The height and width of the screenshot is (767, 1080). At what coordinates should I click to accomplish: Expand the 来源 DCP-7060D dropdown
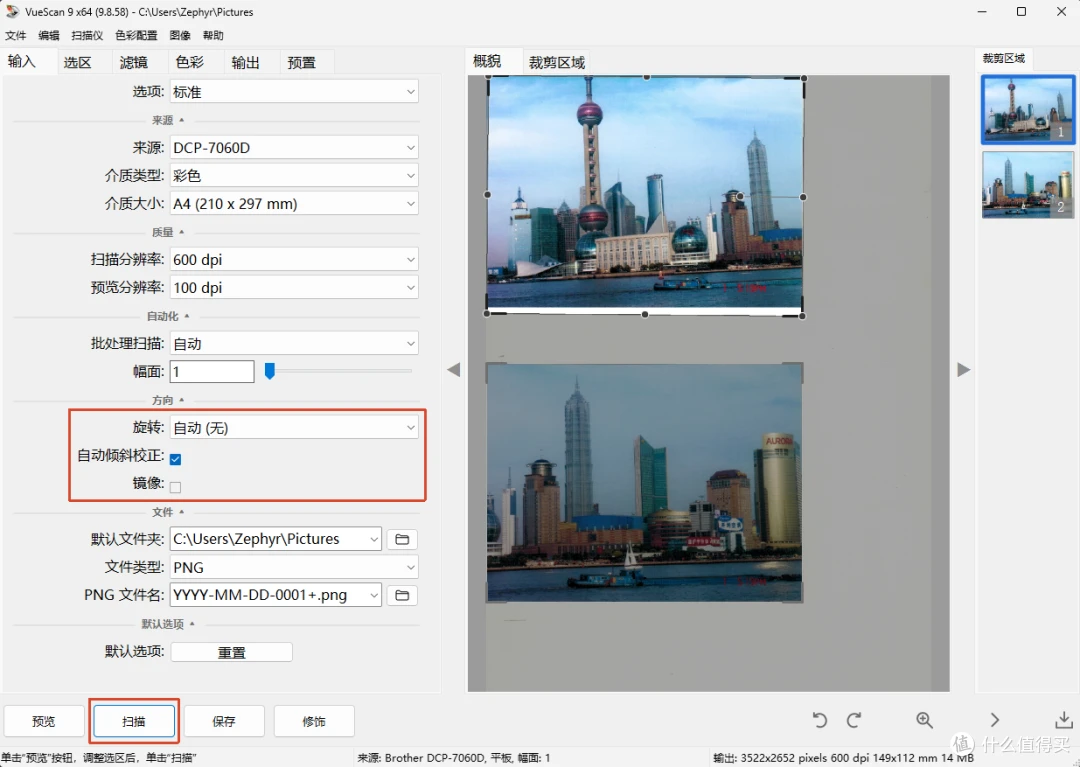[294, 147]
